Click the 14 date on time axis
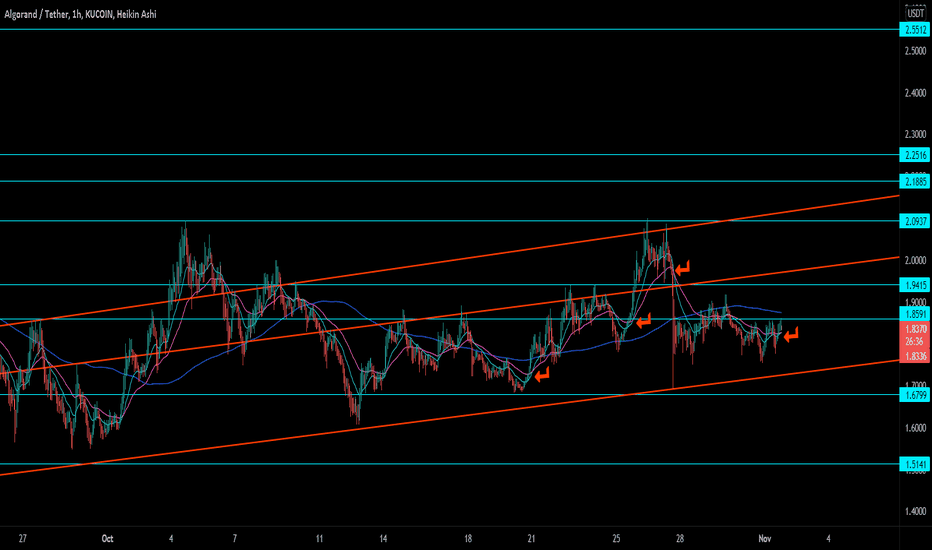 click(x=383, y=539)
